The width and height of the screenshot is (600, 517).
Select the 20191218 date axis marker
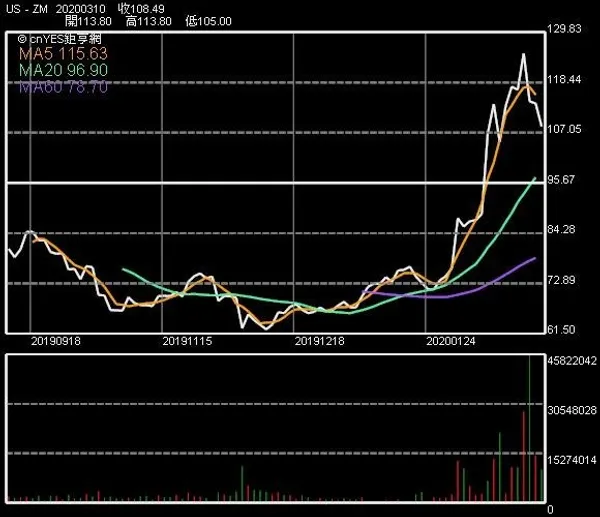(x=320, y=341)
